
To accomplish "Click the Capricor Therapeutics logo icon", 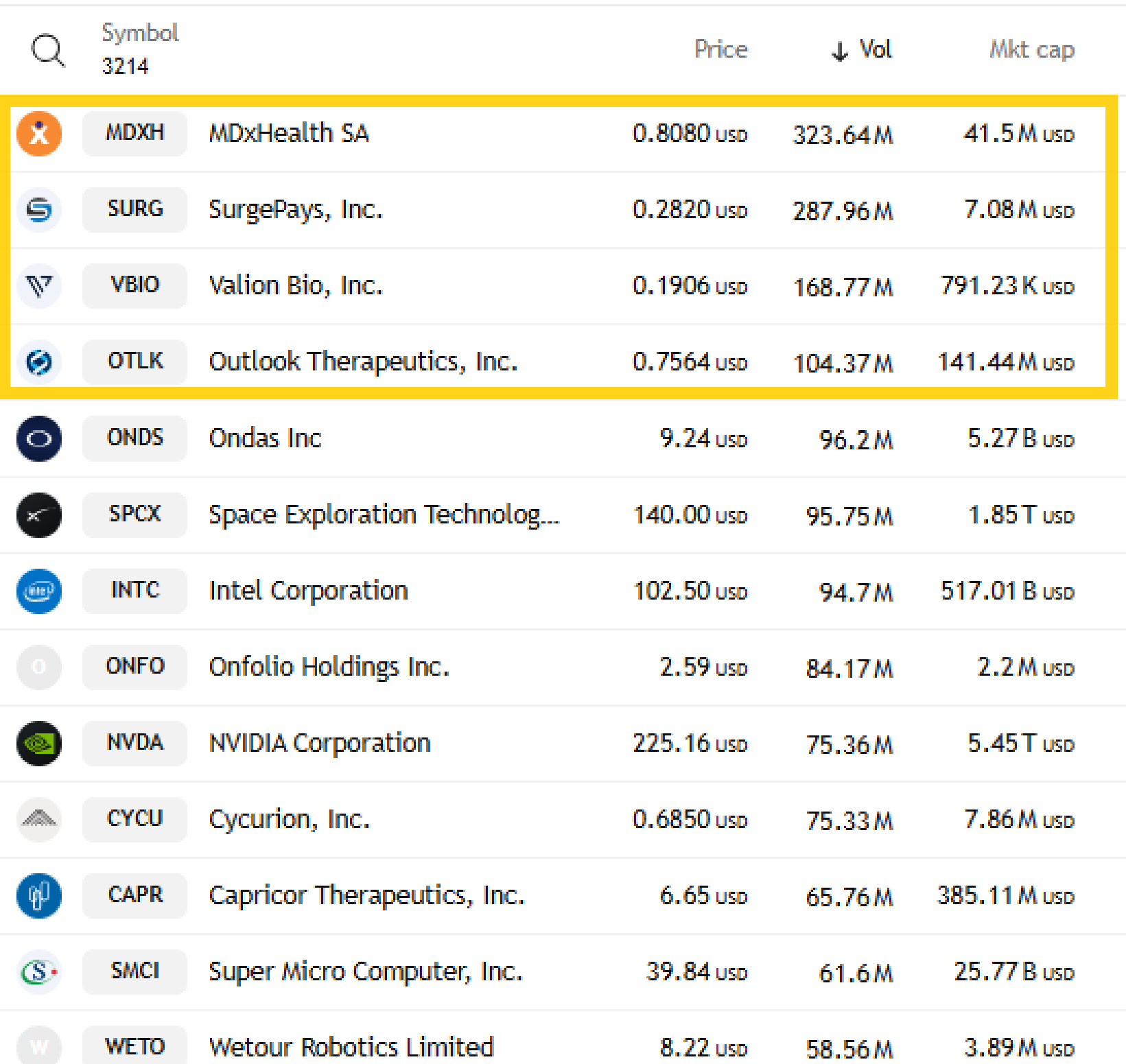I will pos(39,895).
